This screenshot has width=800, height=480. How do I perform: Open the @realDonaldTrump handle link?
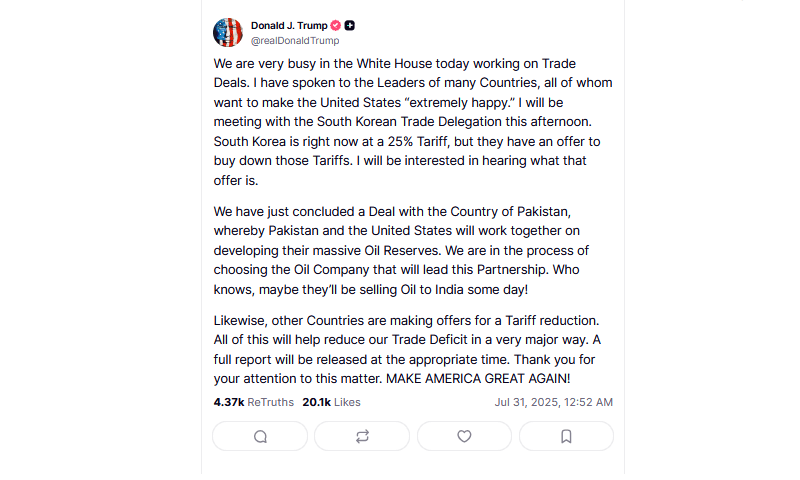(294, 41)
